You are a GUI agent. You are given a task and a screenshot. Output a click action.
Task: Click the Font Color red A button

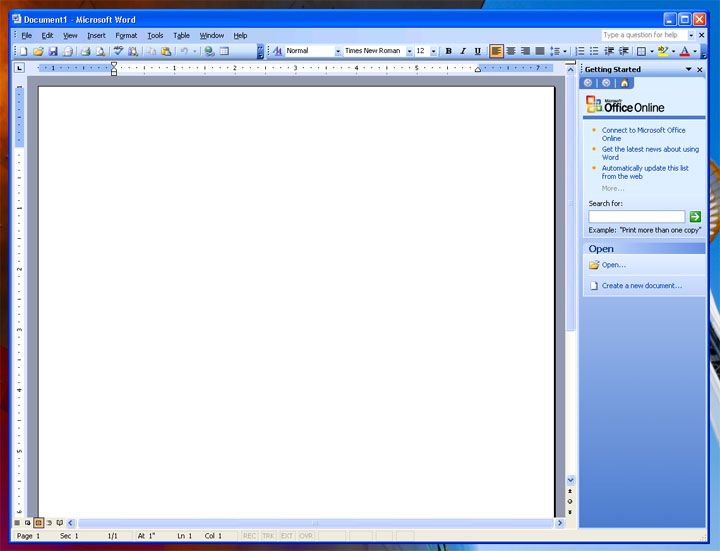tap(685, 51)
